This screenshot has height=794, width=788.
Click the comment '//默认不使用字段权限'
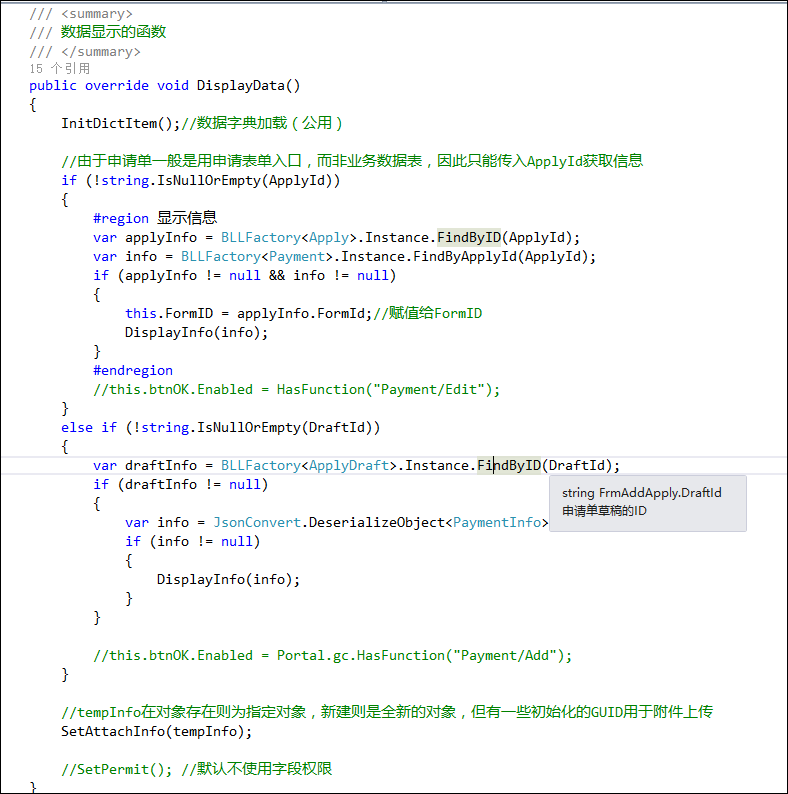[256, 769]
